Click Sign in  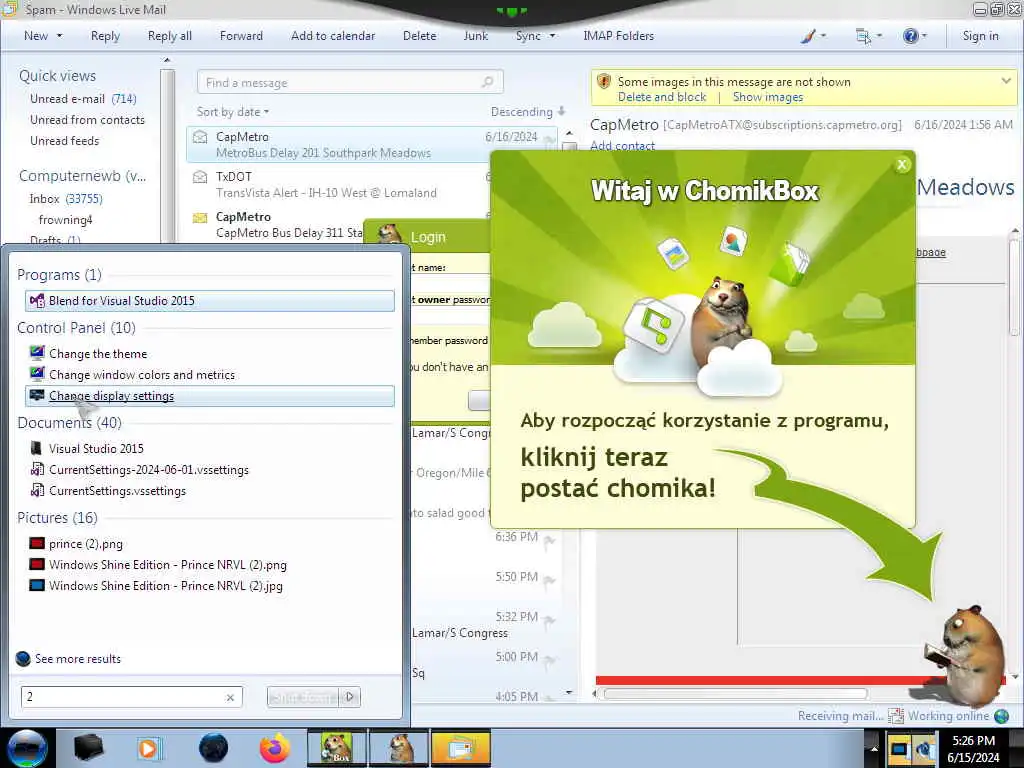coord(980,36)
